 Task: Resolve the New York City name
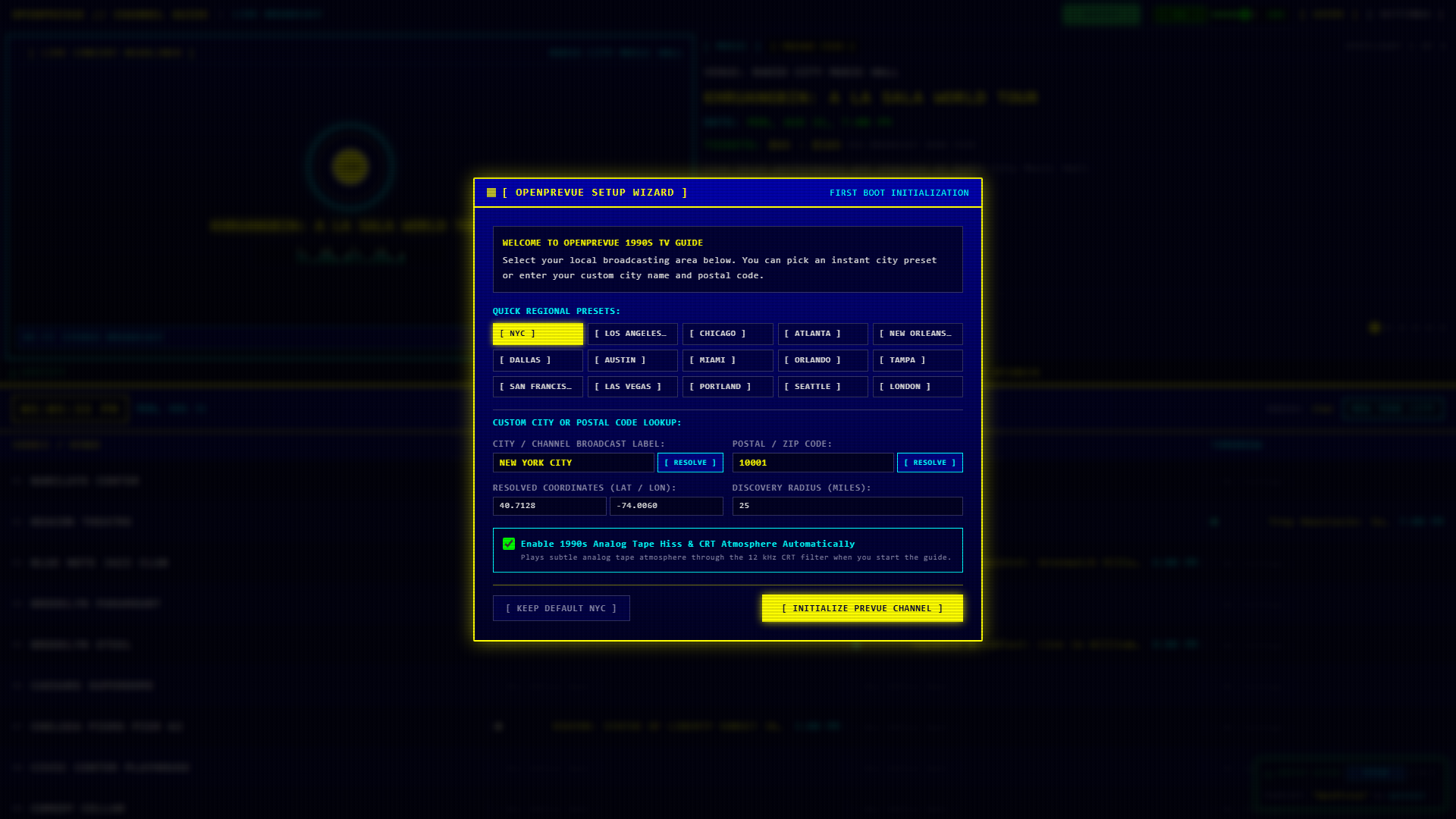point(690,463)
